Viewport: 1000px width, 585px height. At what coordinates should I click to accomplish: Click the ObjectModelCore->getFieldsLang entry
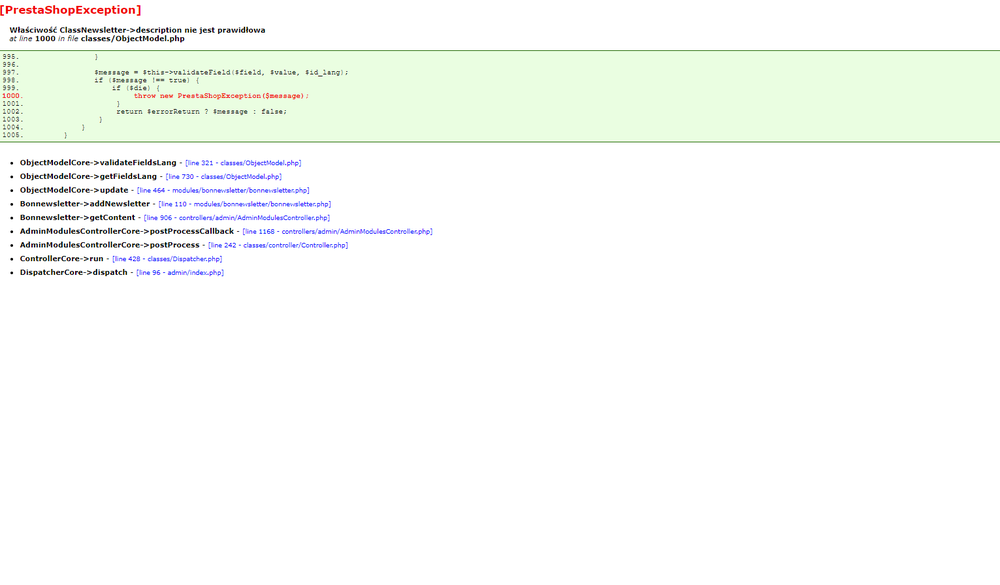pyautogui.click(x=88, y=176)
